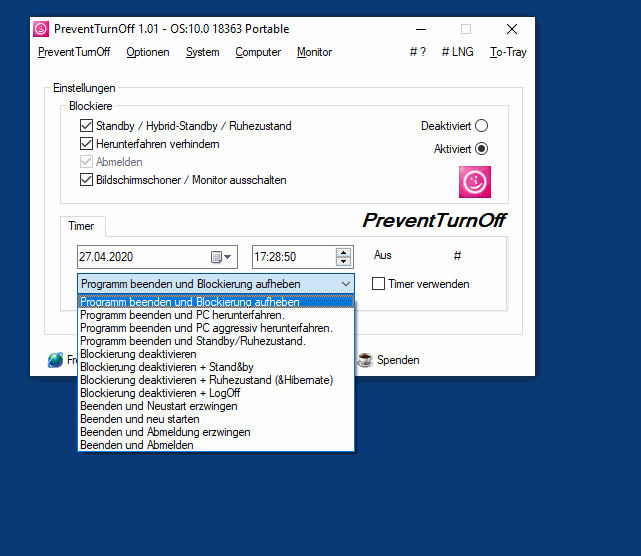
Task: Select the Timer tab
Action: (x=81, y=226)
